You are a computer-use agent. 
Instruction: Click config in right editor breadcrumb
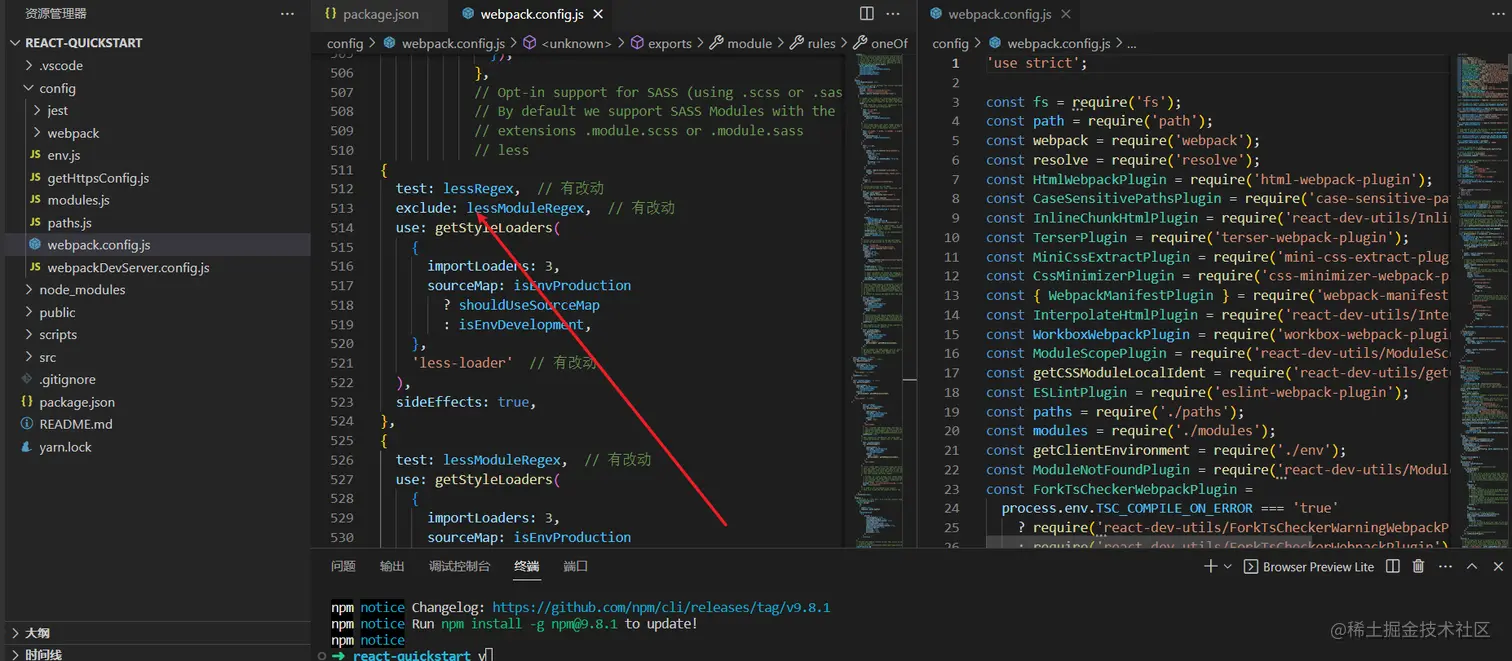tap(950, 43)
